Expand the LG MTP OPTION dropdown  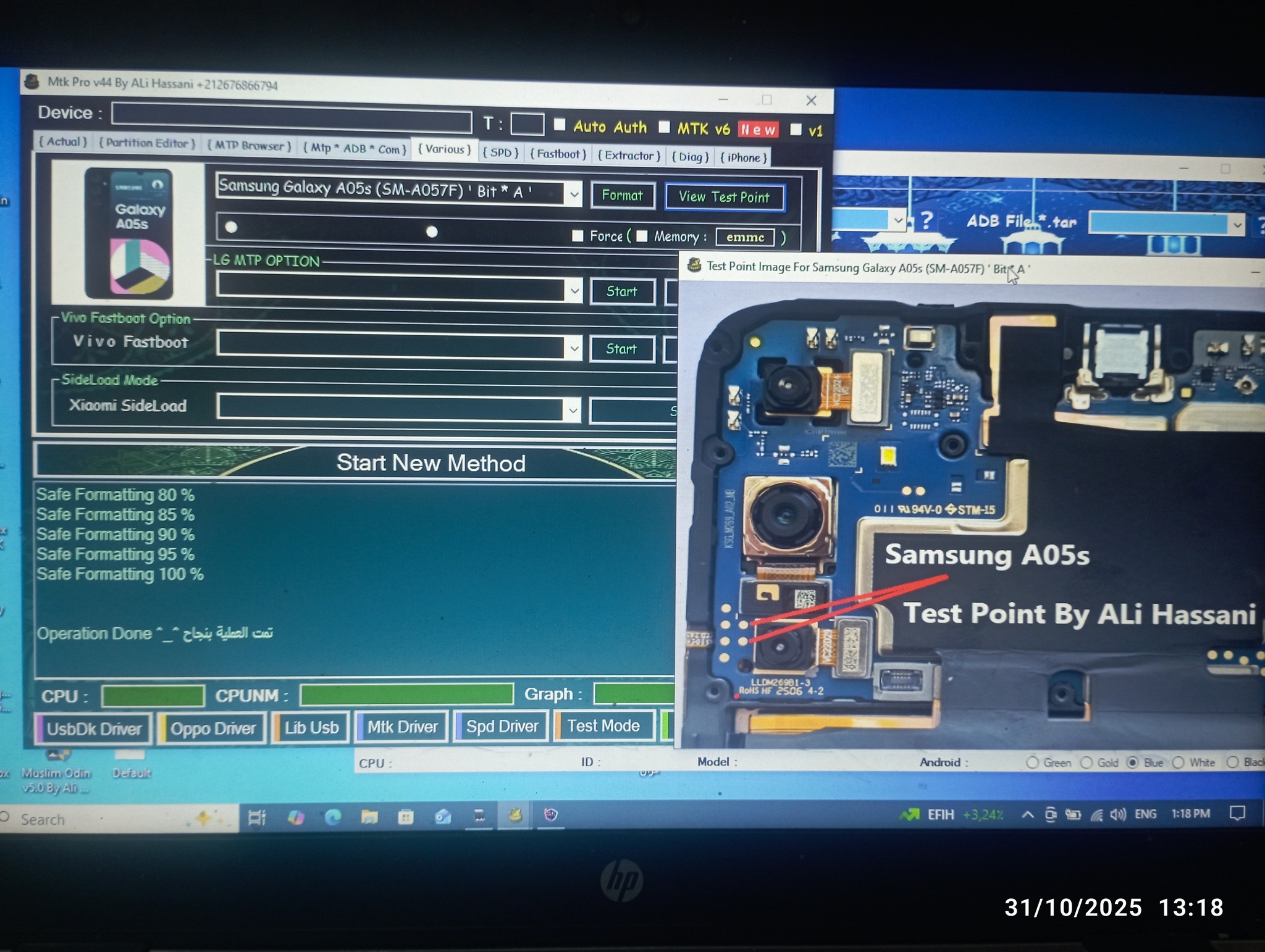point(574,290)
